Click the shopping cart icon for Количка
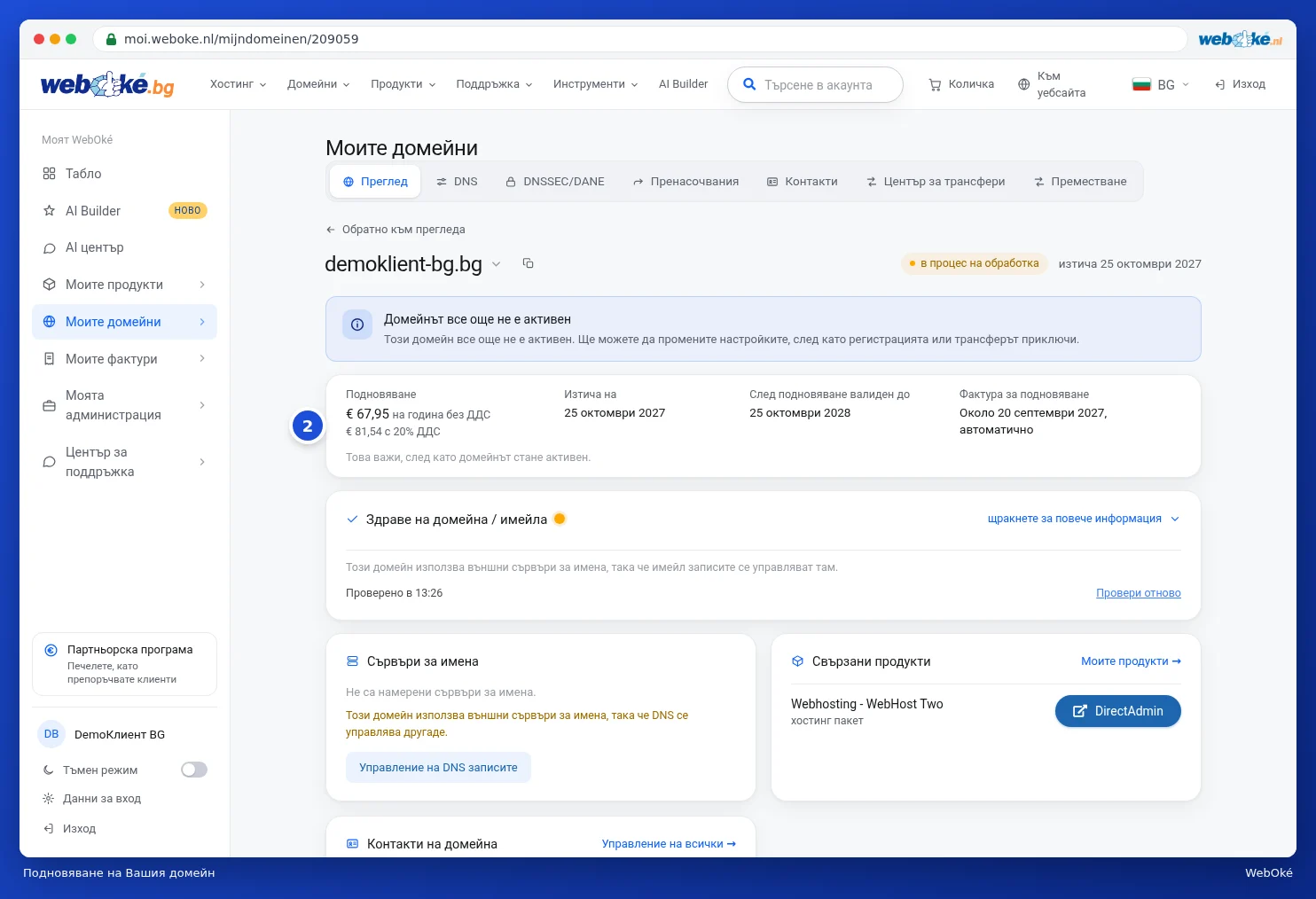Image resolution: width=1316 pixels, height=899 pixels. 935,84
